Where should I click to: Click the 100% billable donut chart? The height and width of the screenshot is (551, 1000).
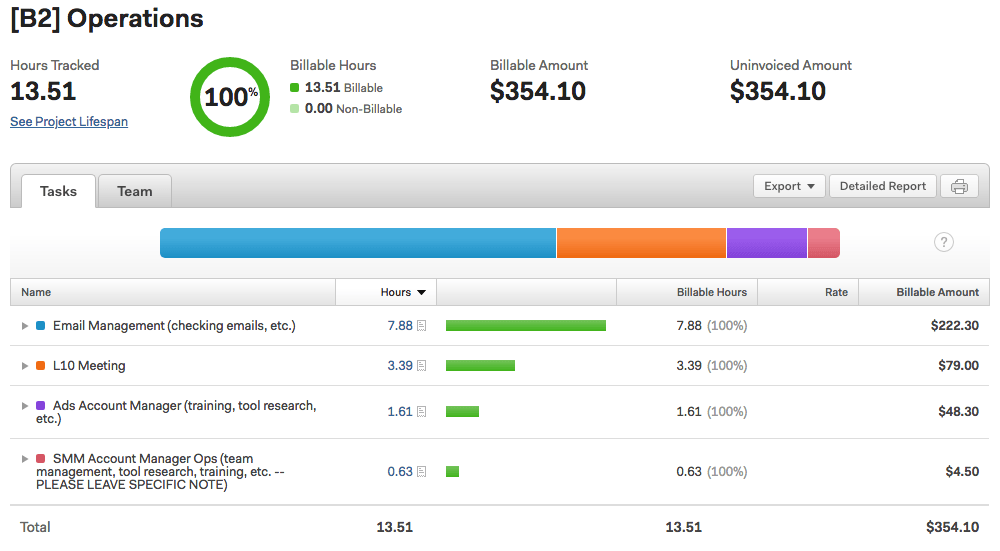pyautogui.click(x=230, y=97)
